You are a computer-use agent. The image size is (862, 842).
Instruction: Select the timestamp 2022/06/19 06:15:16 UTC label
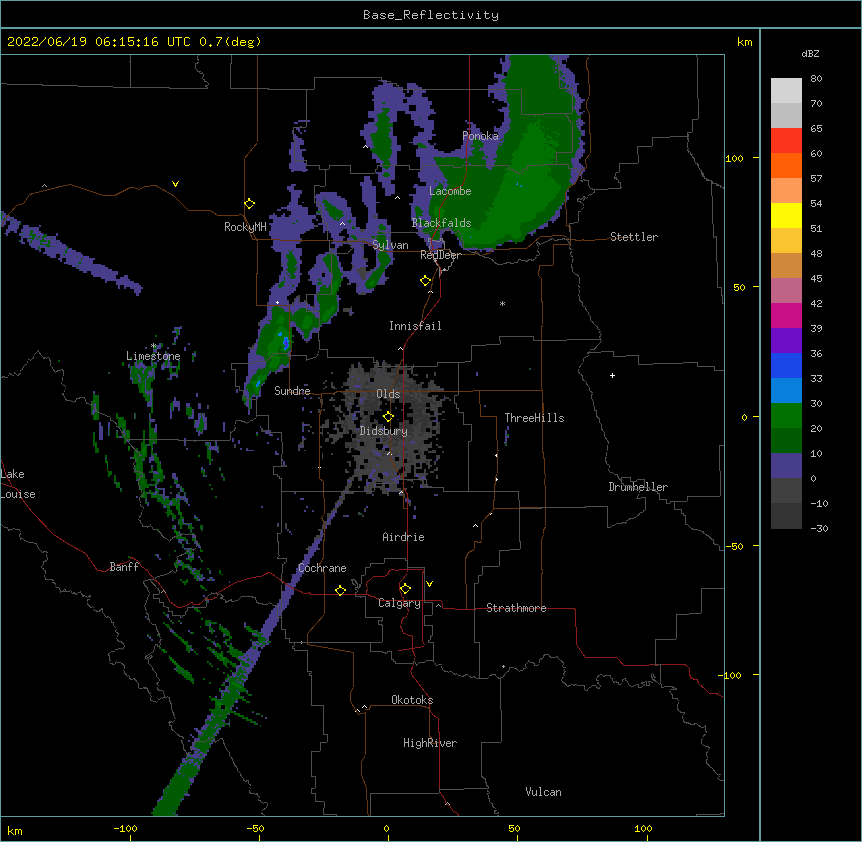coord(99,42)
